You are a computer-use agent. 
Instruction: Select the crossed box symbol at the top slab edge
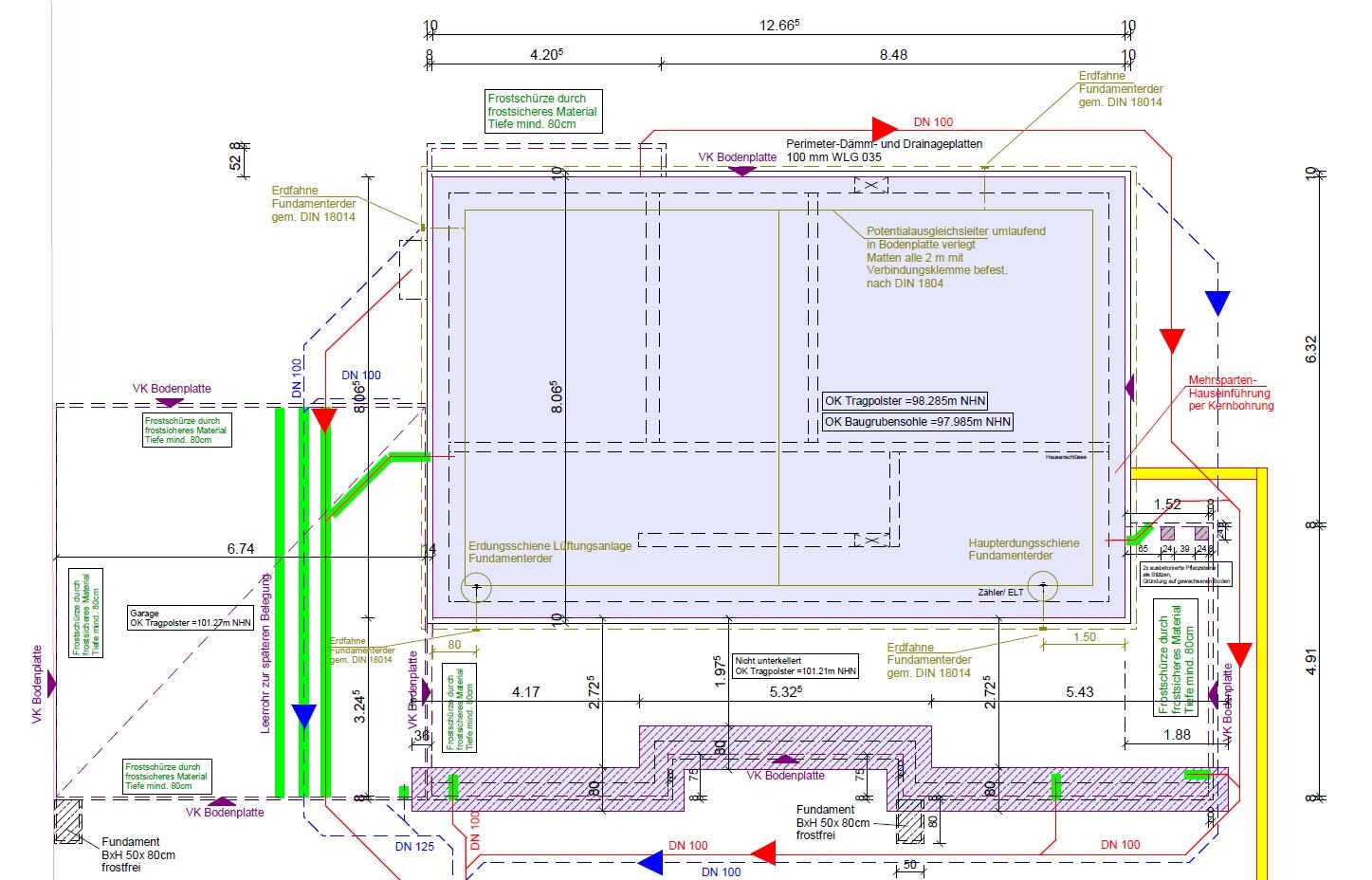coord(872,185)
